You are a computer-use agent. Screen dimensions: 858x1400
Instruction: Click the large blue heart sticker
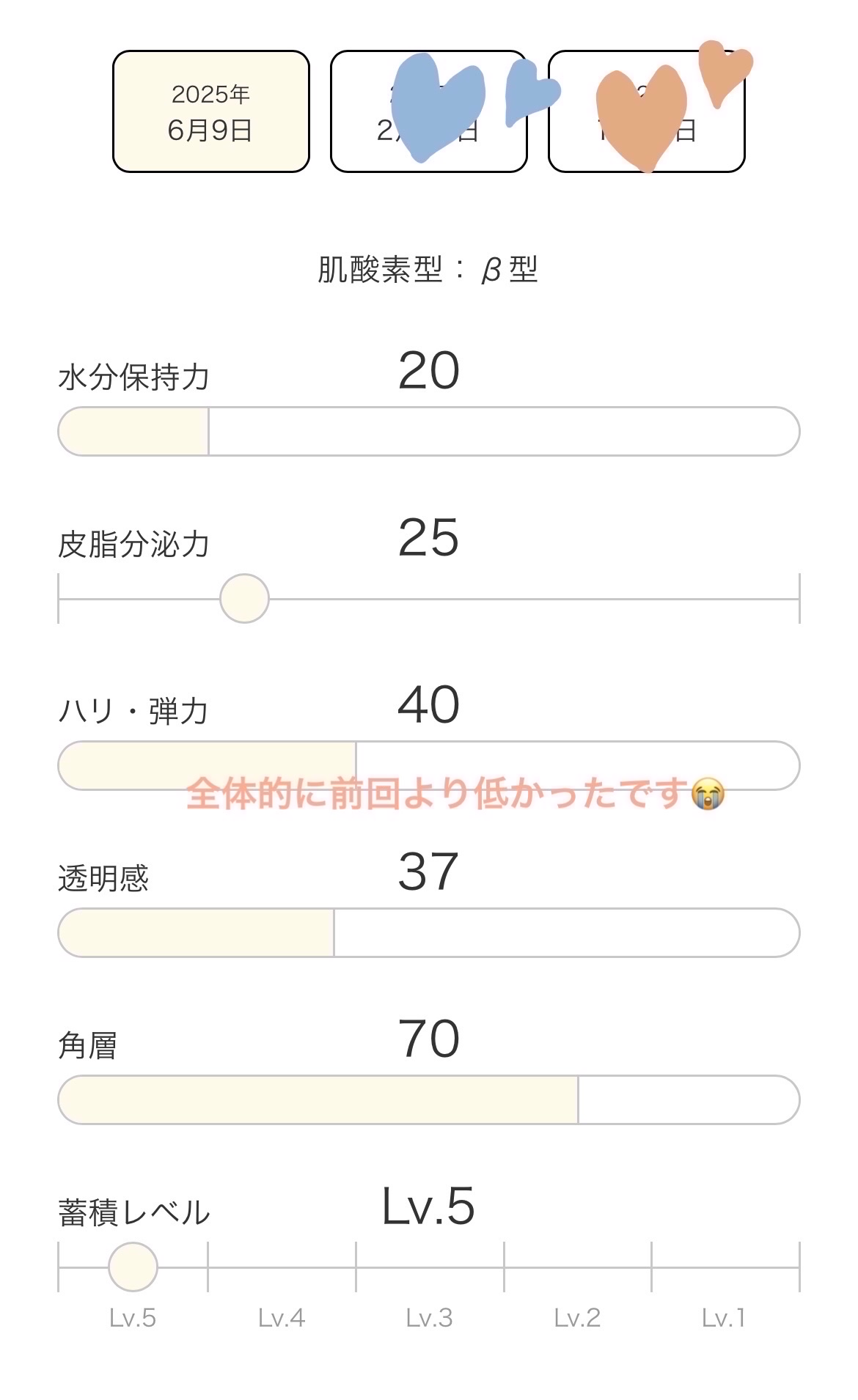tap(436, 106)
